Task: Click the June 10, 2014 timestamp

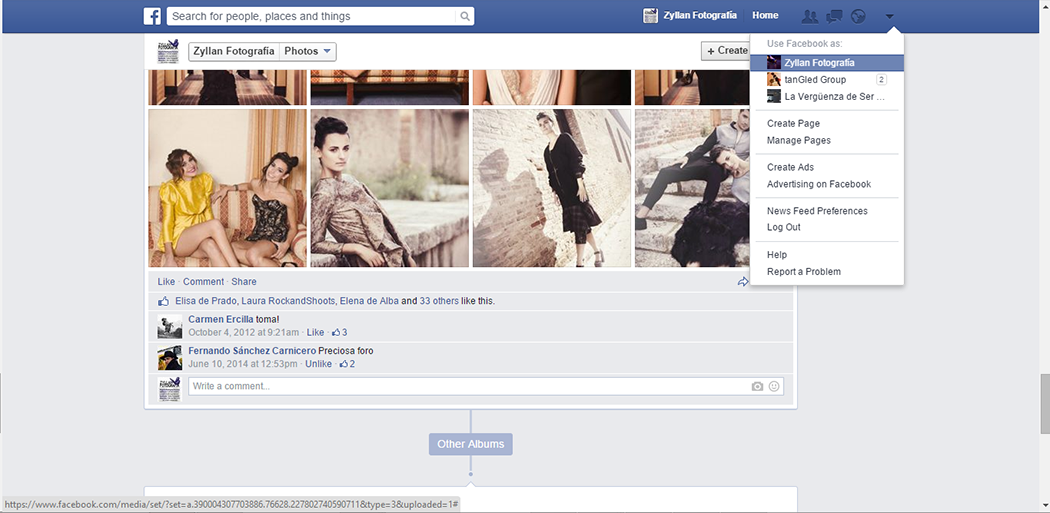Action: (x=243, y=364)
